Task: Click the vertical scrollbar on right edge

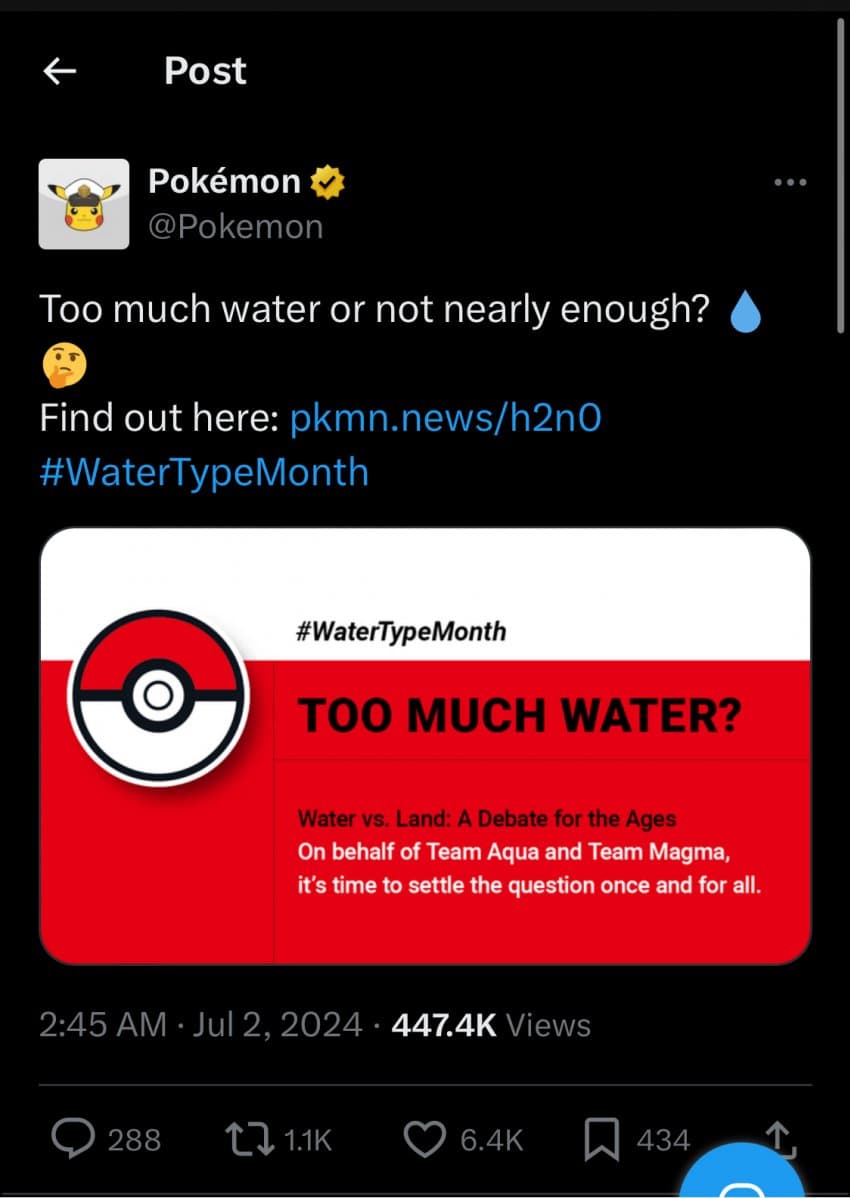Action: (839, 170)
